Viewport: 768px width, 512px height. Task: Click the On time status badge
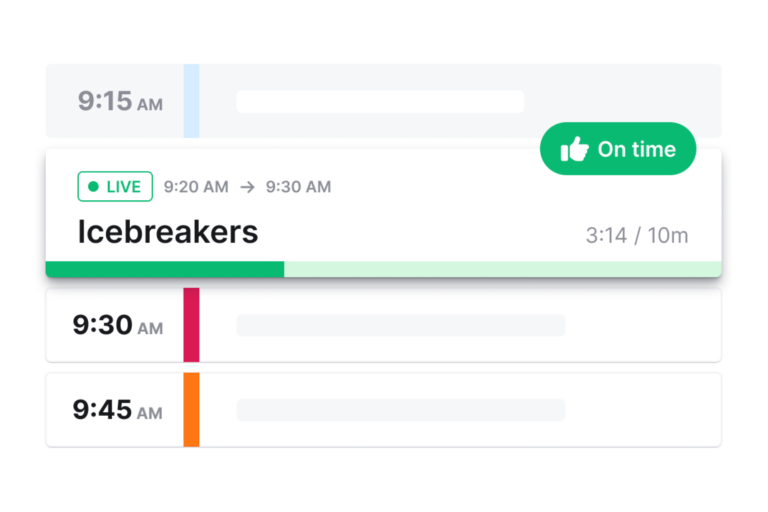click(x=618, y=148)
